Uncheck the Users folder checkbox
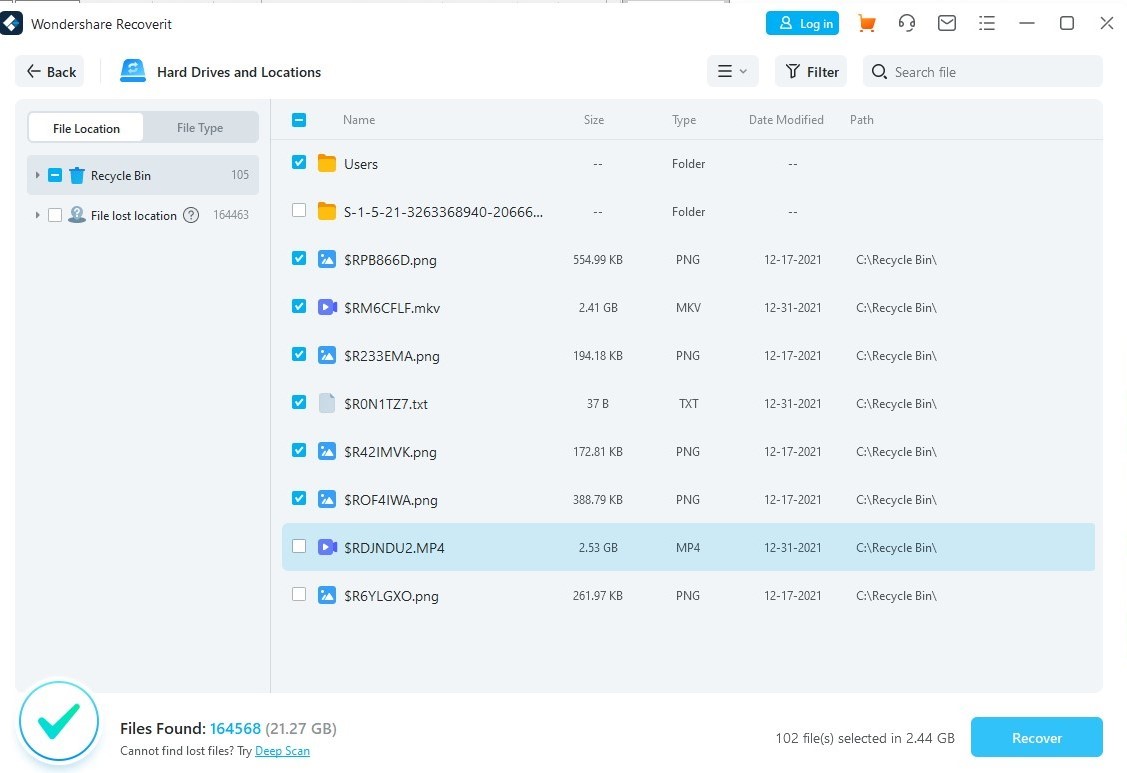 [299, 163]
